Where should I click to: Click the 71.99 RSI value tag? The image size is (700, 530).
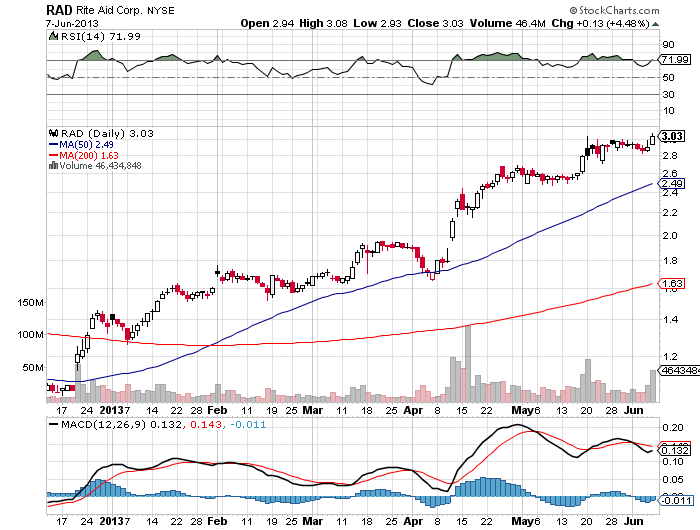pyautogui.click(x=675, y=59)
